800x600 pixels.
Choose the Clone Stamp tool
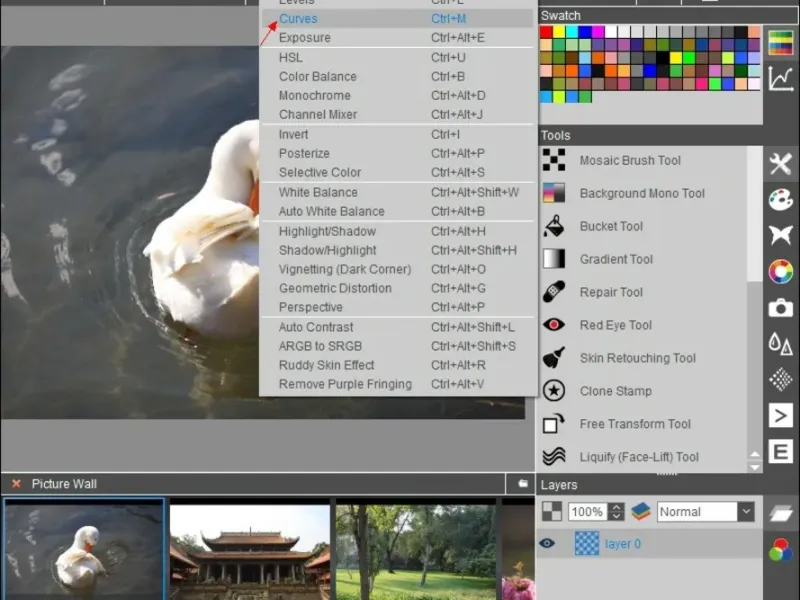tap(615, 391)
